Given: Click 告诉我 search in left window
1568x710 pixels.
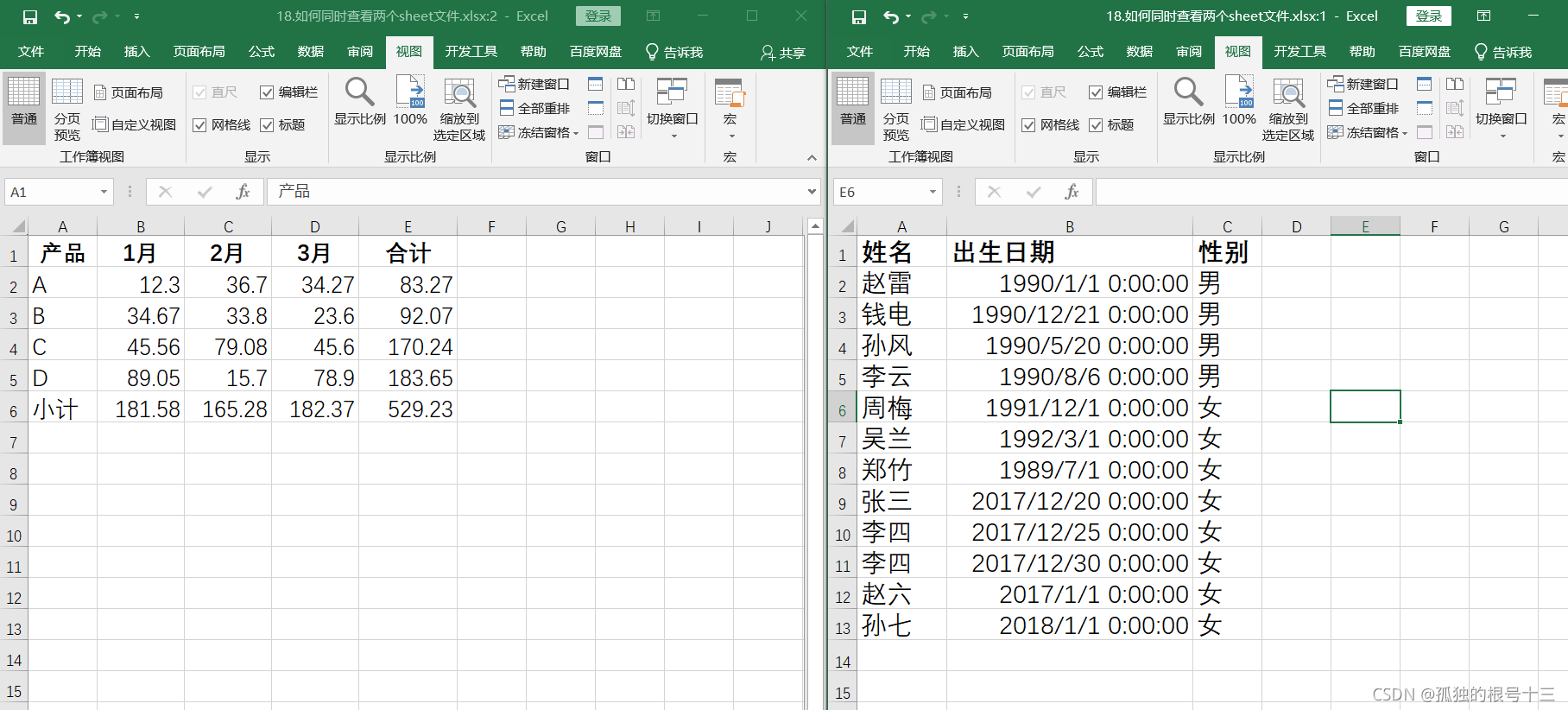Looking at the screenshot, I should click(674, 53).
